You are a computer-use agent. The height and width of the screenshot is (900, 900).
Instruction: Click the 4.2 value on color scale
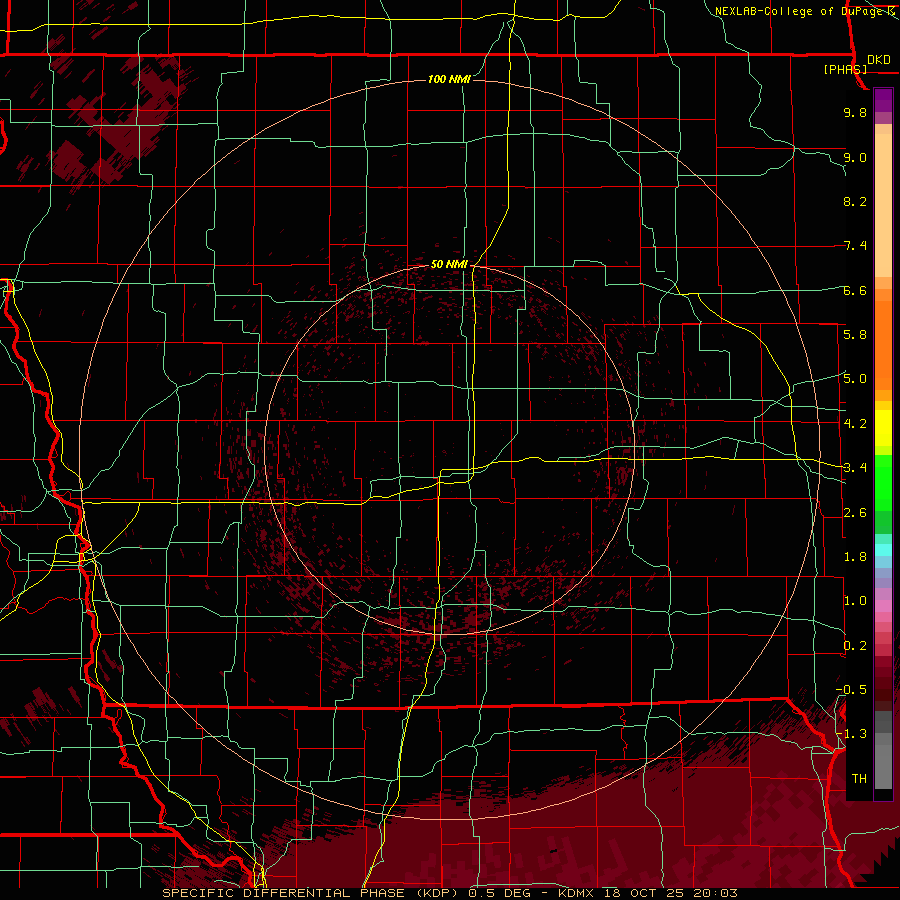point(855,424)
